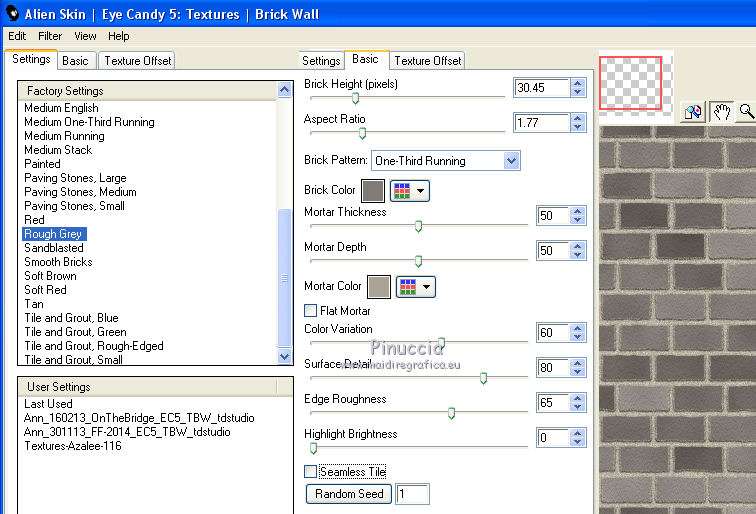Screen dimensions: 756x514
Task: Select the Tile and Grout, Rough-Edged preset
Action: coord(94,345)
